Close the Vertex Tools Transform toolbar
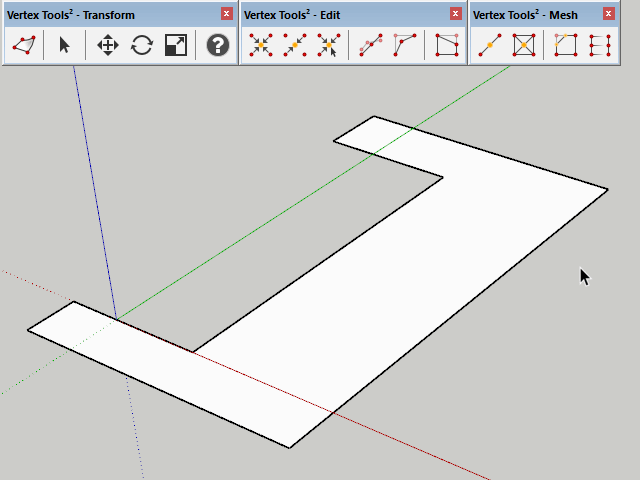640x480 pixels. (227, 14)
